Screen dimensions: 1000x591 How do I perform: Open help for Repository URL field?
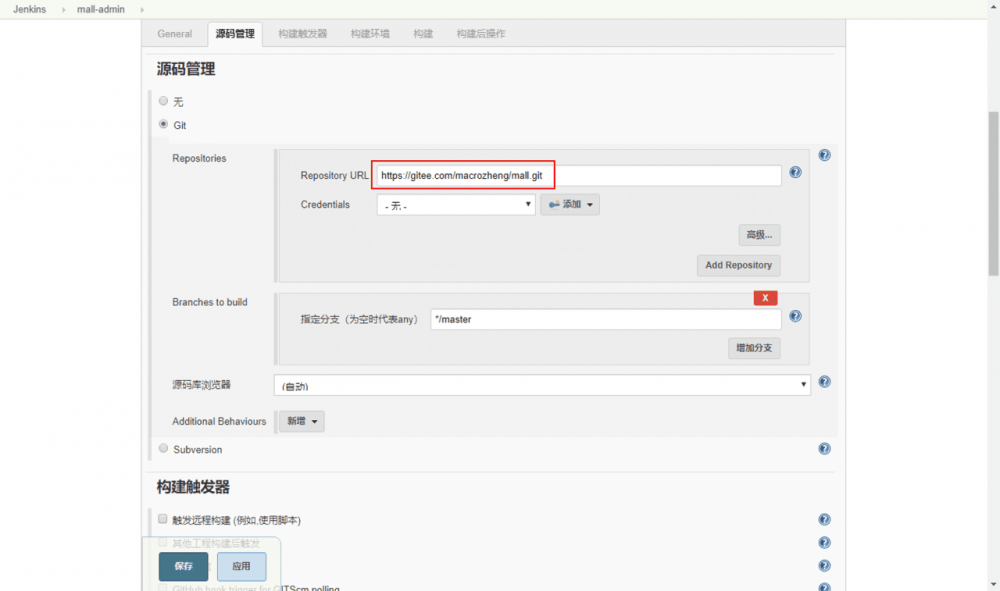point(795,173)
